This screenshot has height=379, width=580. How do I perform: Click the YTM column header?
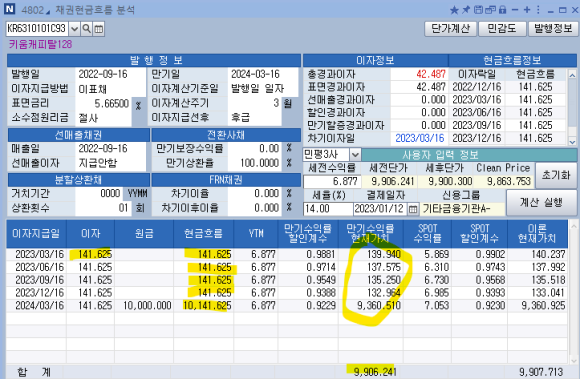click(256, 234)
